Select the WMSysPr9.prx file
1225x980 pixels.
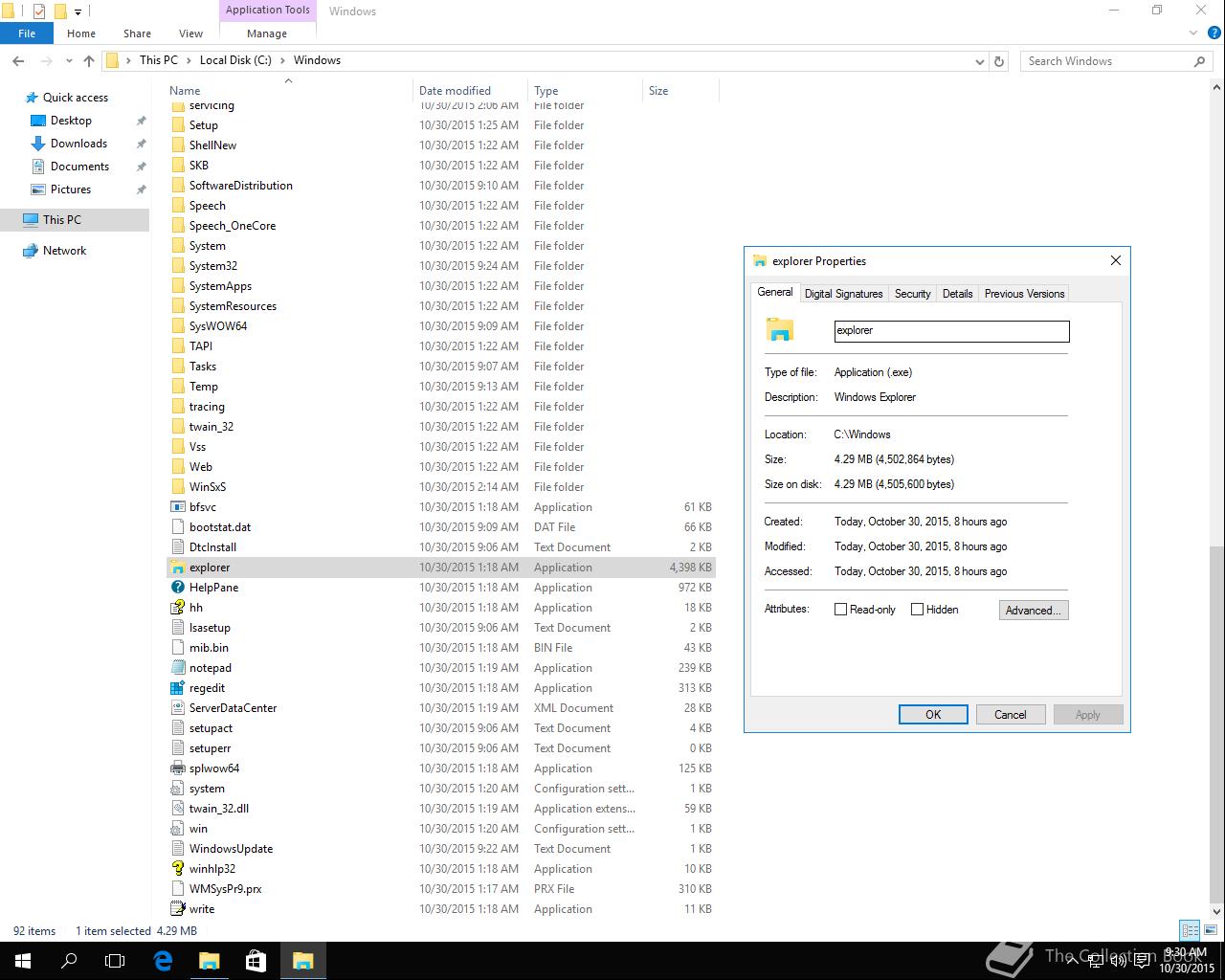[x=440, y=889]
